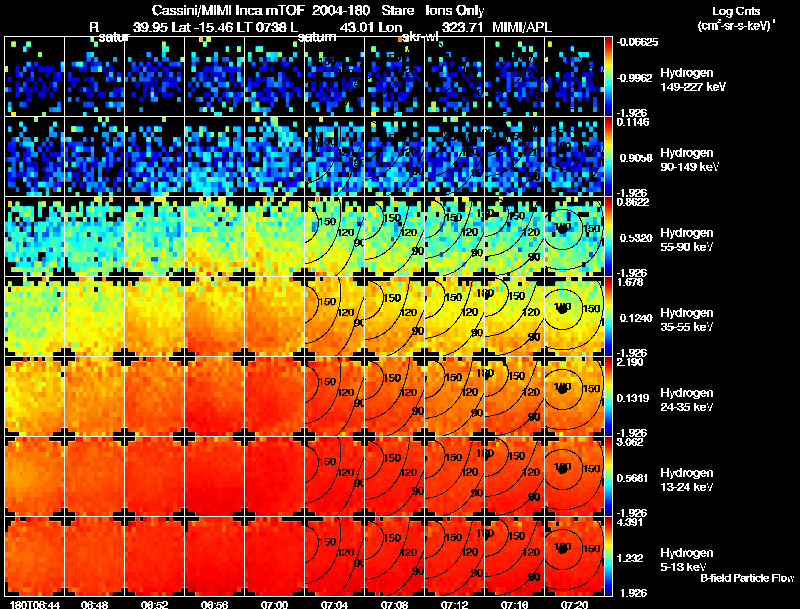
Task: Click the "07:04" time axis label
Action: pyautogui.click(x=335, y=605)
